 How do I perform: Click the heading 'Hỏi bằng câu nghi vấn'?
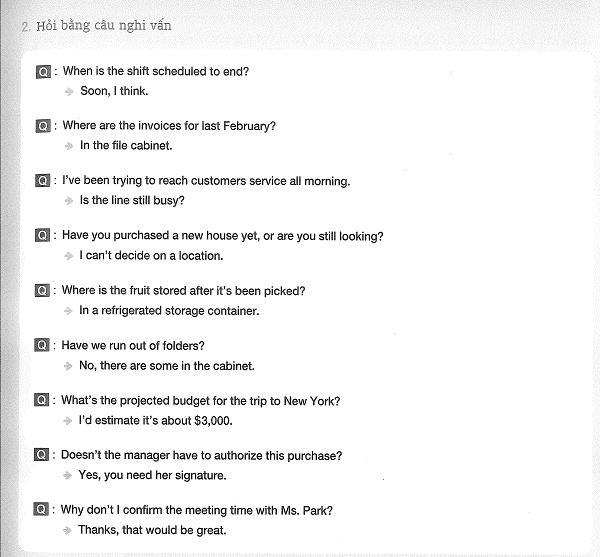tap(104, 26)
